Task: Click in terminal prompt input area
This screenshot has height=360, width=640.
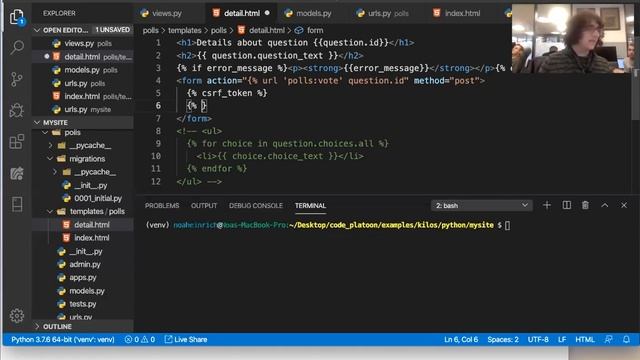Action: (x=507, y=225)
